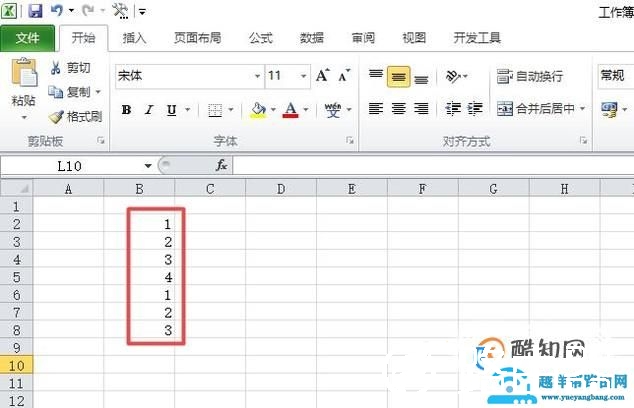Customize quick access toolbar dropdown arrow
Screen dimensions: 634x408
(142, 12)
